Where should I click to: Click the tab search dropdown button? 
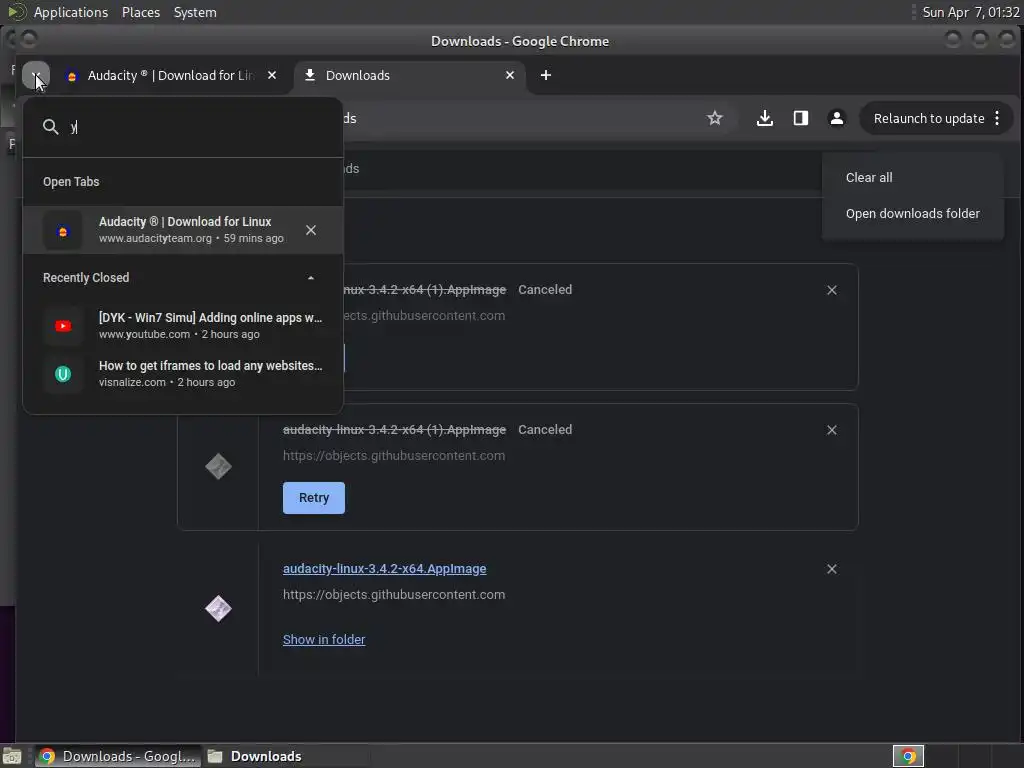point(36,75)
